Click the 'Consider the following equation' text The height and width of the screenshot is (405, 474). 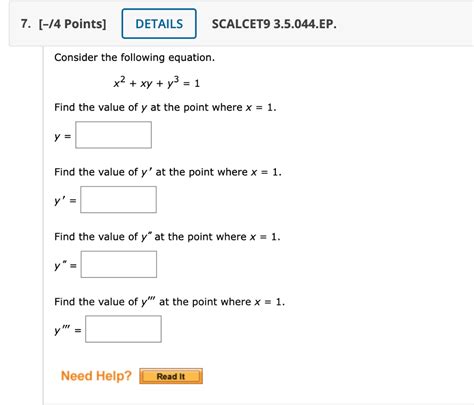tap(134, 58)
